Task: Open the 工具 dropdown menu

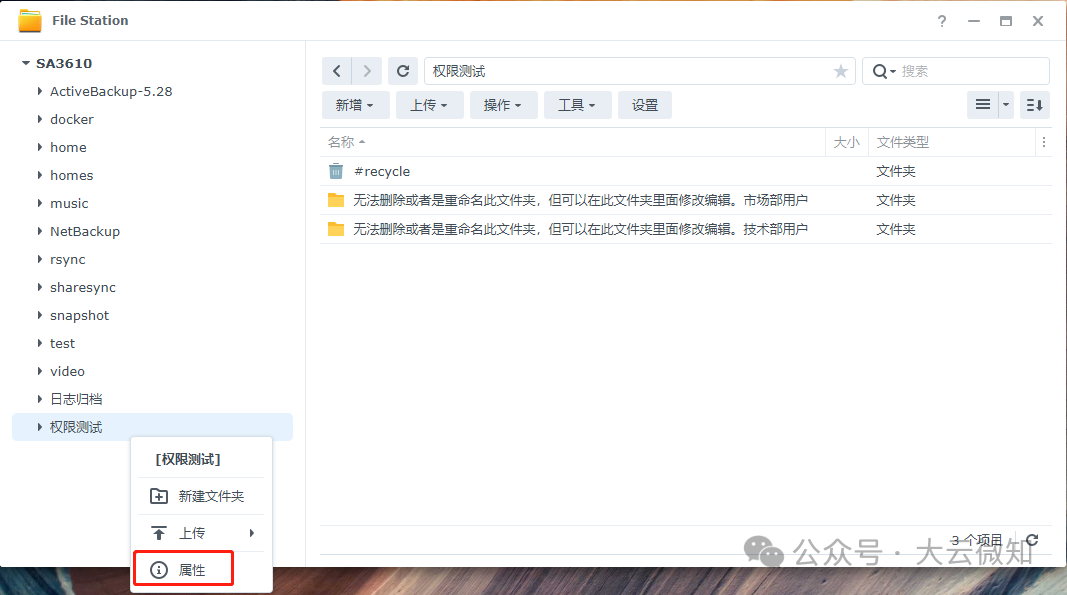Action: 577,104
